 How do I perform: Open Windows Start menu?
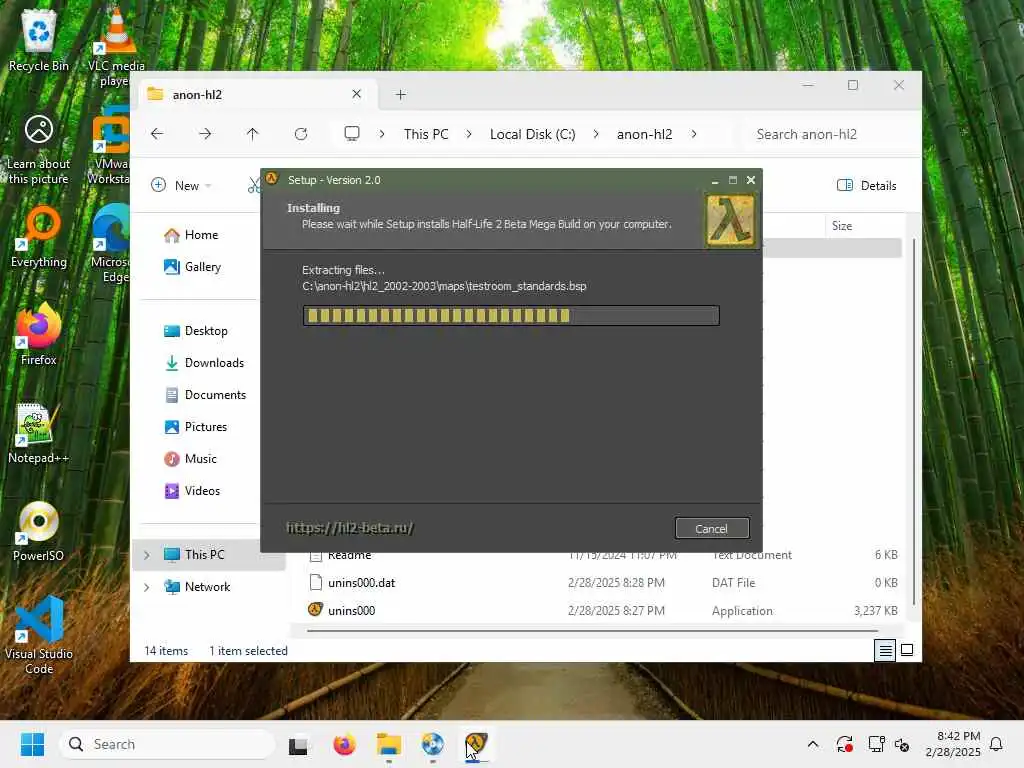coord(32,744)
